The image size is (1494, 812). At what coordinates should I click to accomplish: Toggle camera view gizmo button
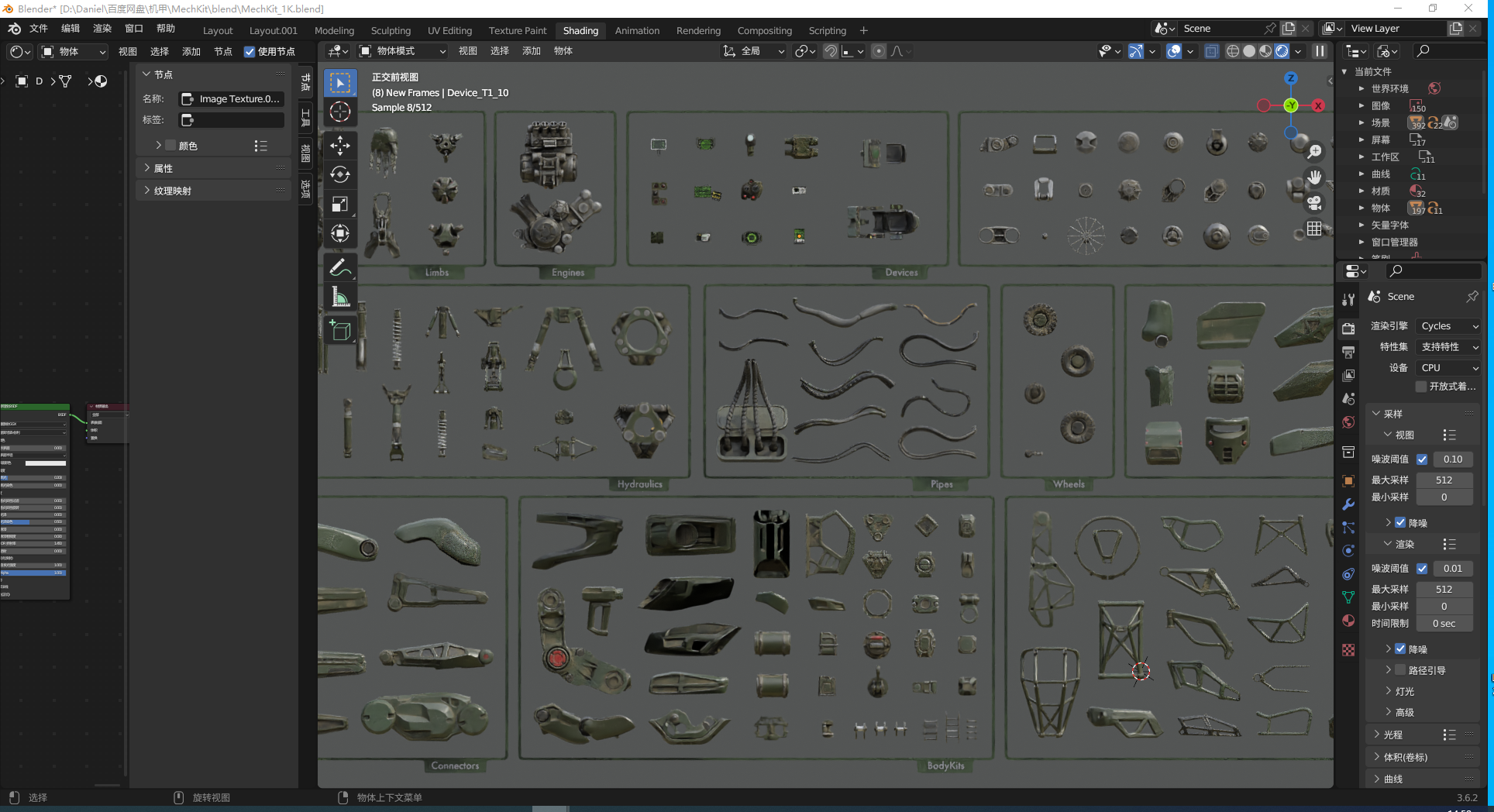(1314, 203)
